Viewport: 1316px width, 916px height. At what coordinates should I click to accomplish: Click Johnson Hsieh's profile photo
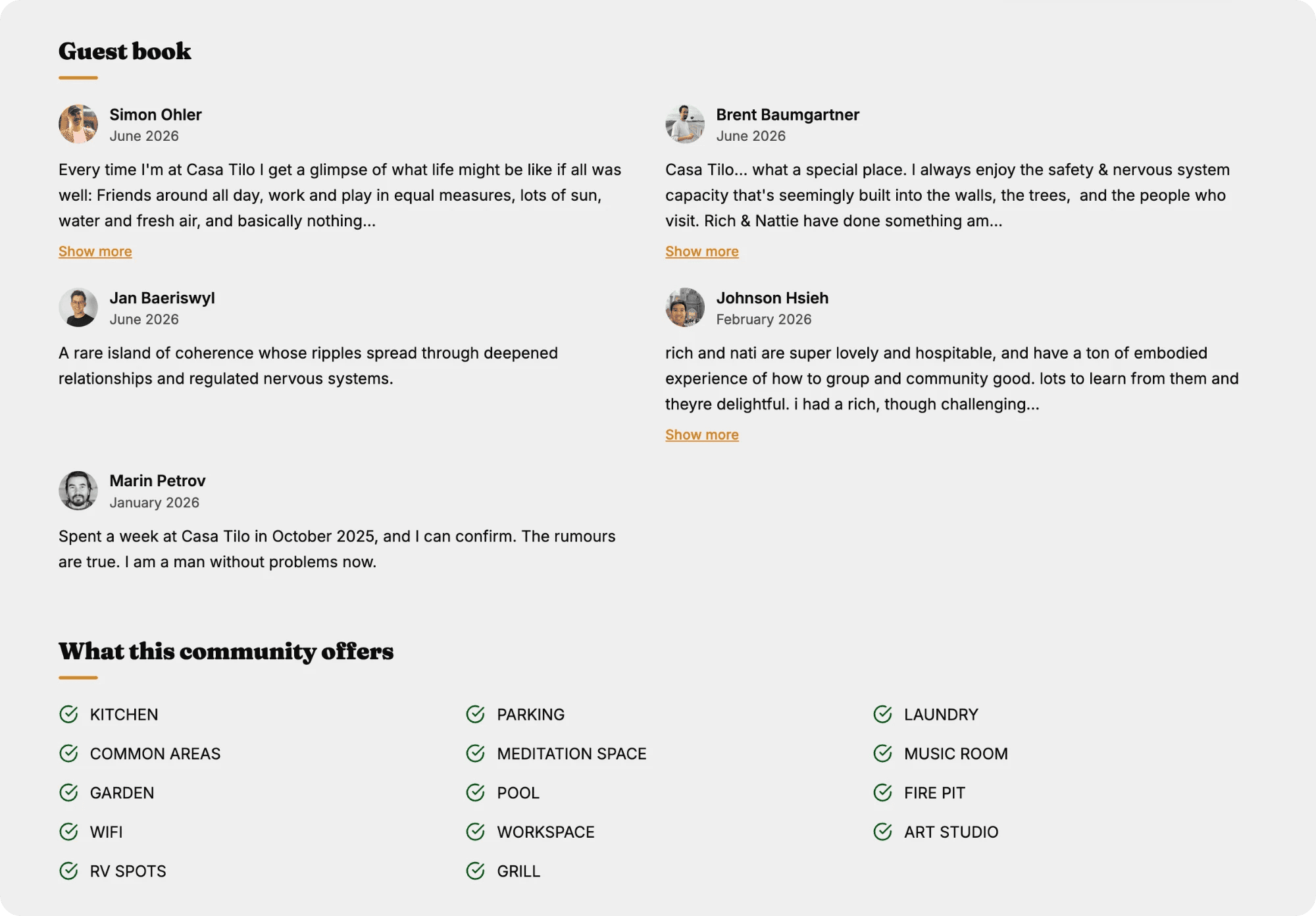685,307
